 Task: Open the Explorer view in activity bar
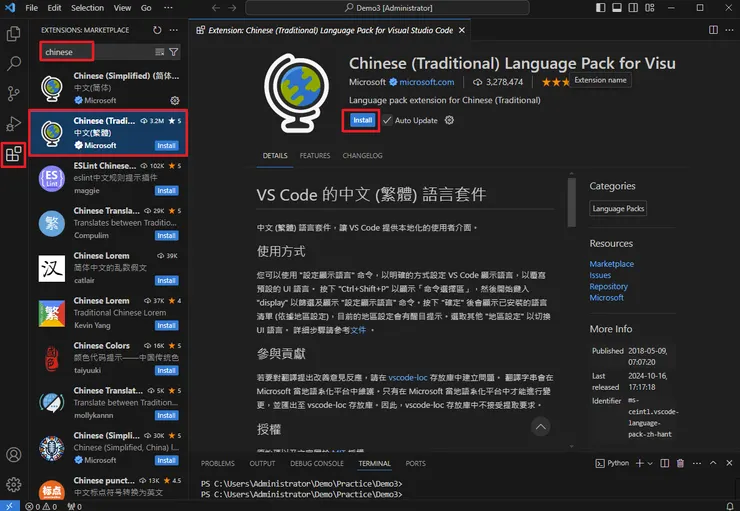tap(13, 34)
